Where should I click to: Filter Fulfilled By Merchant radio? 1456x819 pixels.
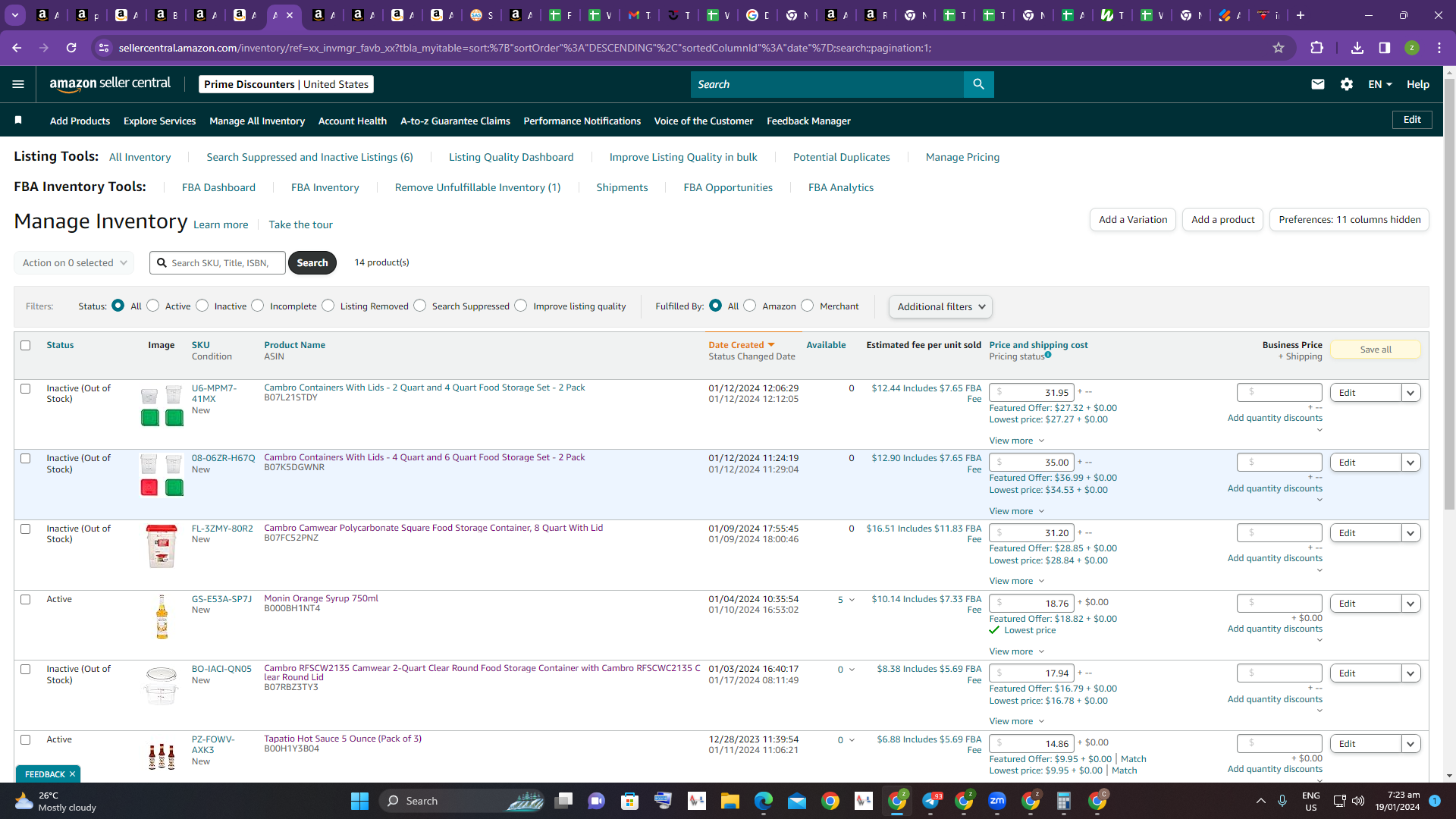pyautogui.click(x=807, y=306)
